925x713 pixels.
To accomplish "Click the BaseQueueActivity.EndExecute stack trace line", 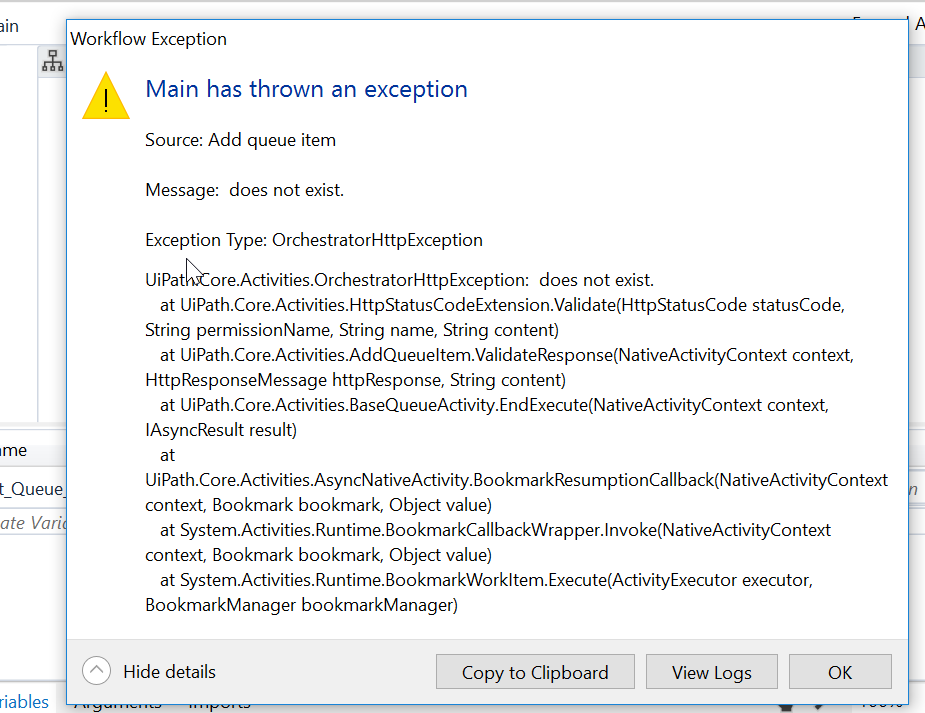I will (494, 405).
